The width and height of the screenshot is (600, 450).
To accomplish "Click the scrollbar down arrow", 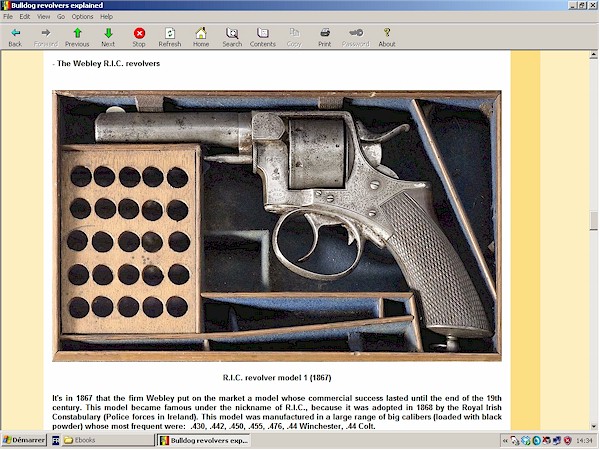I will pos(593,426).
